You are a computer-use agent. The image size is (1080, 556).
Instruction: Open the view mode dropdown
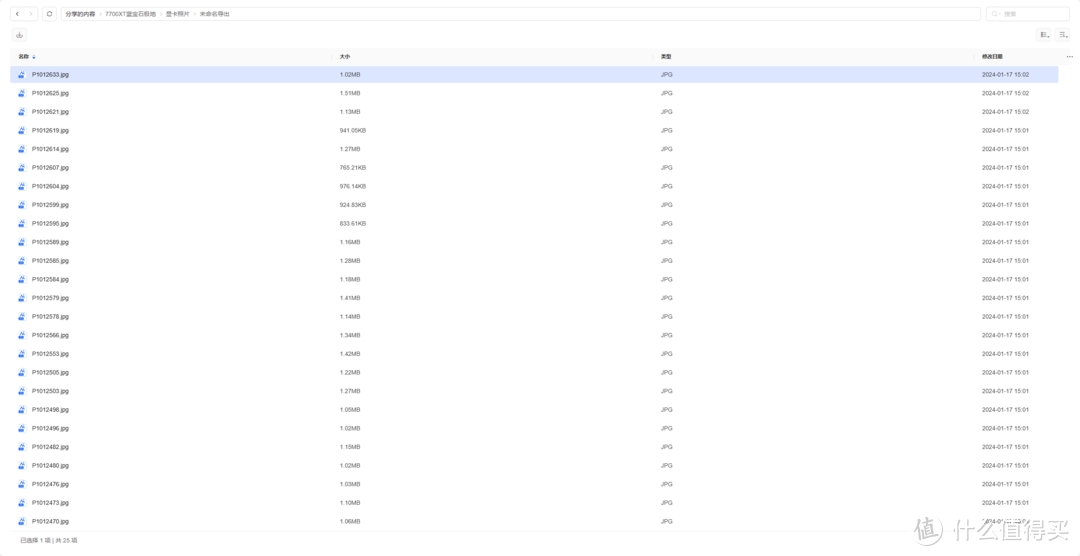(x=1044, y=34)
